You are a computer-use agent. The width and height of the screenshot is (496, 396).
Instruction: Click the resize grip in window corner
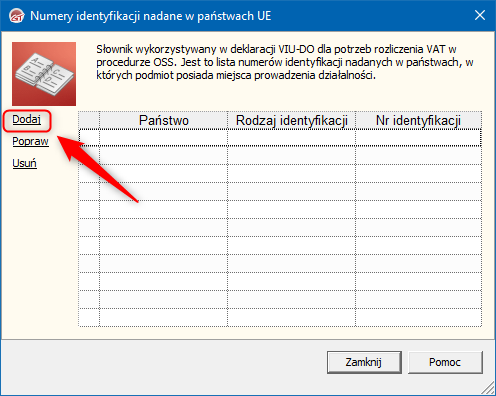[489, 389]
